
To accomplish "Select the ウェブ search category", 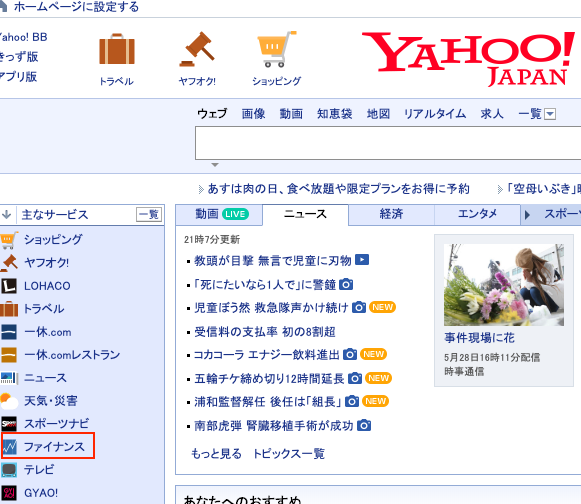I will pyautogui.click(x=212, y=113).
